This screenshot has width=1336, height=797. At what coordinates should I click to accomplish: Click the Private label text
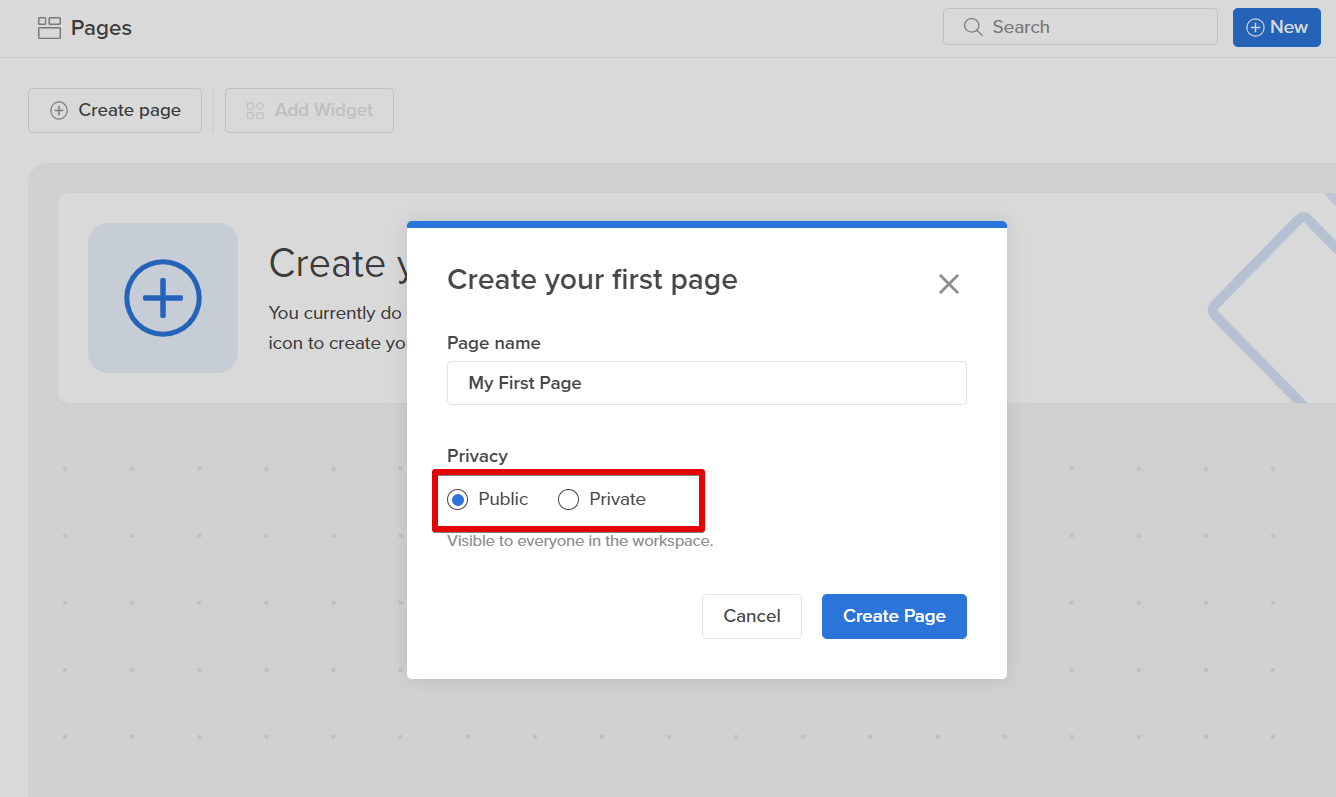click(x=619, y=499)
